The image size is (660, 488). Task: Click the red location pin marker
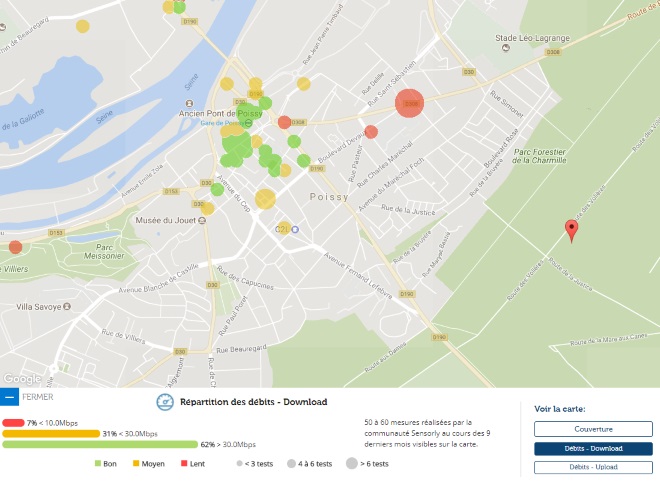pyautogui.click(x=571, y=230)
